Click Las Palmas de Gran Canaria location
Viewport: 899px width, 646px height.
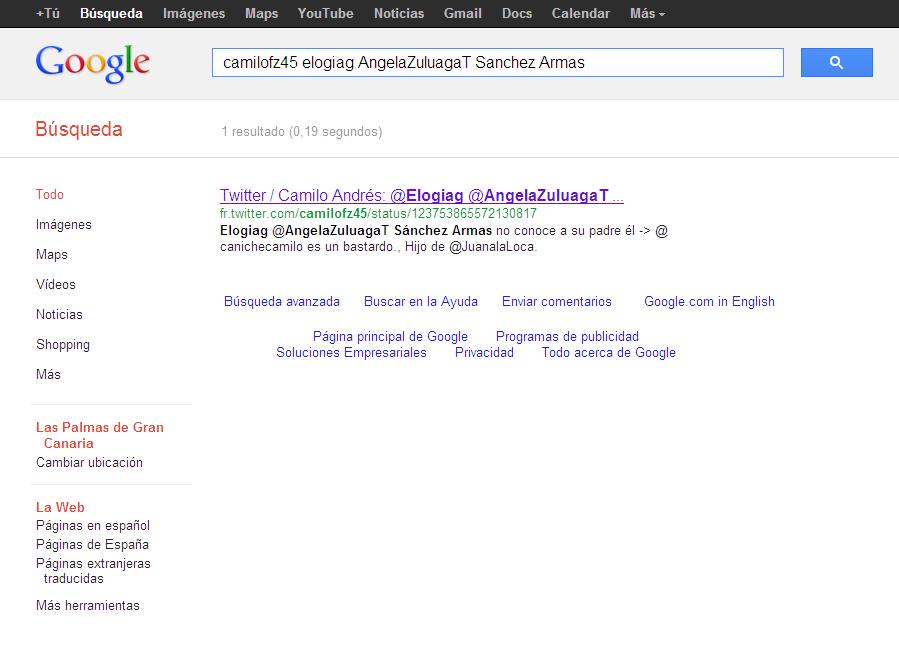pyautogui.click(x=100, y=435)
